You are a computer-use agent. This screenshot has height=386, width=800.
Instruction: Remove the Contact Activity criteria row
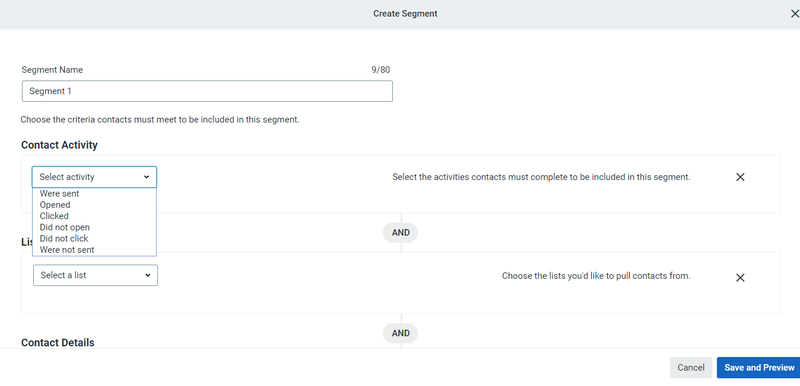coord(740,177)
